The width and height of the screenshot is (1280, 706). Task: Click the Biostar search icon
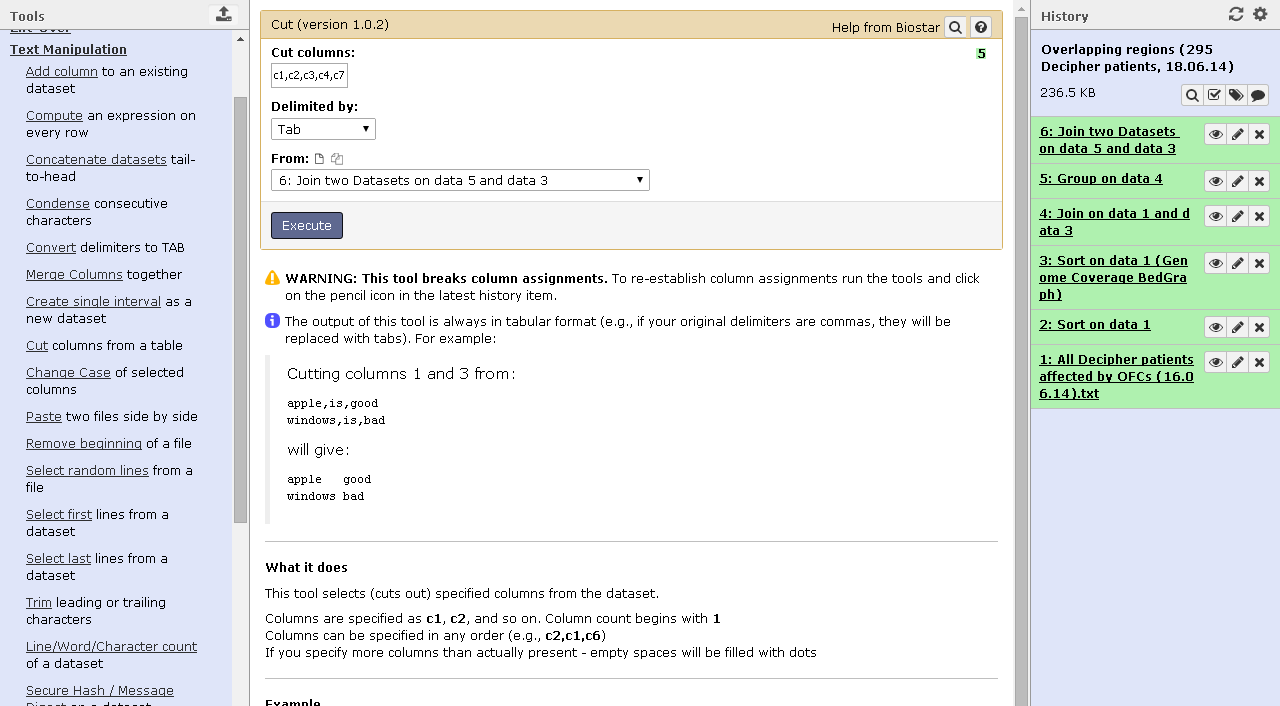coord(955,28)
